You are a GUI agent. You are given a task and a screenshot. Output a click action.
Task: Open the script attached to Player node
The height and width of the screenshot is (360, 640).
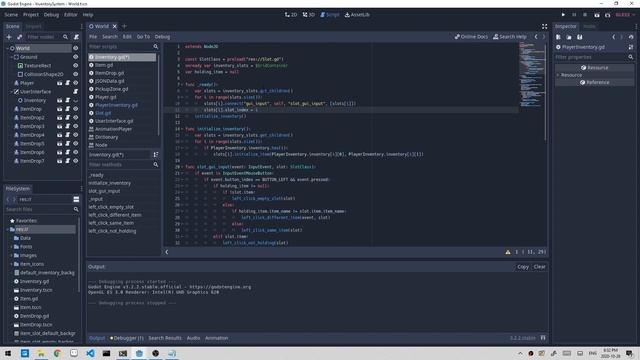click(x=68, y=83)
